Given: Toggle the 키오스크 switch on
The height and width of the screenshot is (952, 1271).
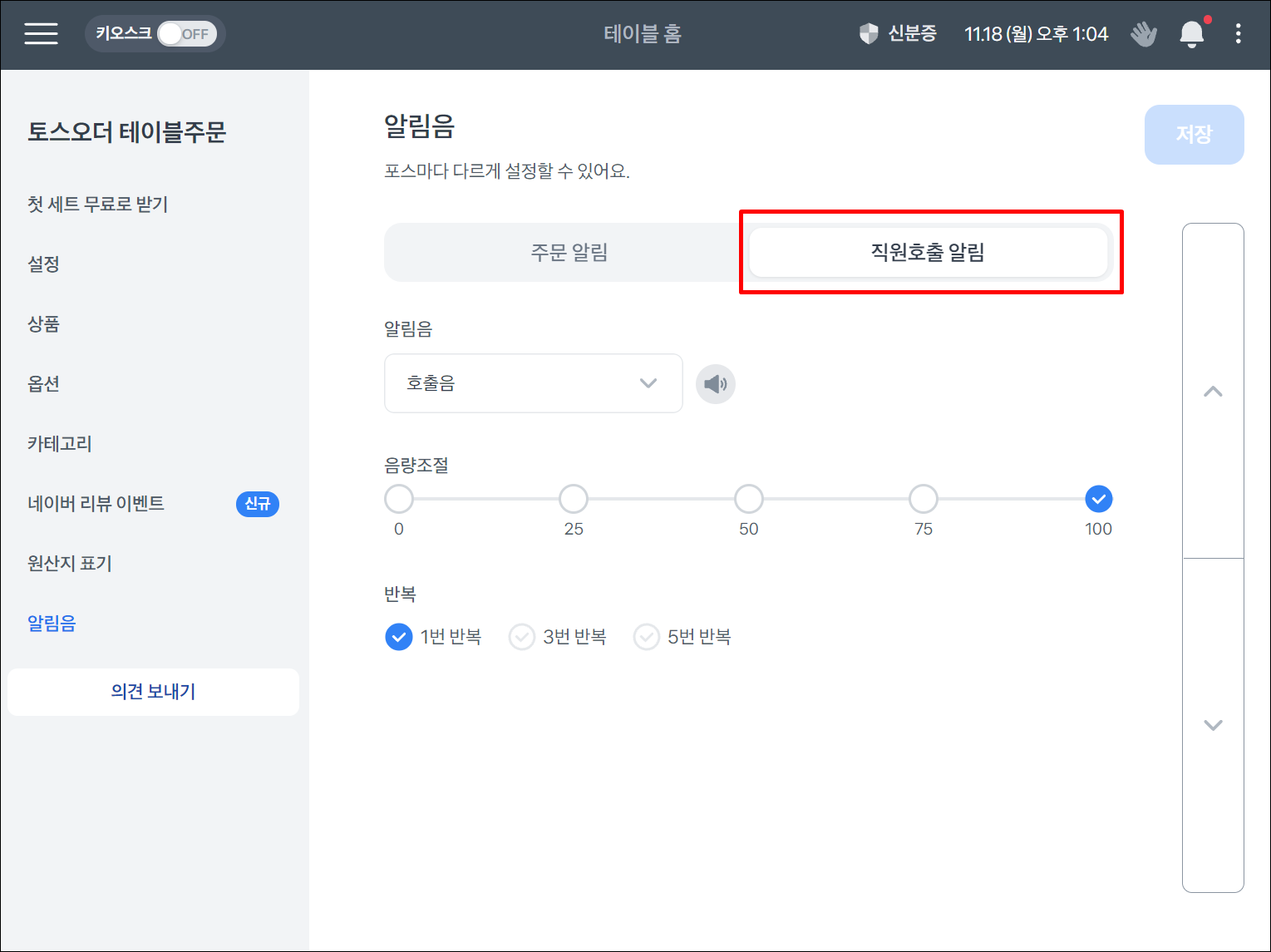Looking at the screenshot, I should click(186, 34).
